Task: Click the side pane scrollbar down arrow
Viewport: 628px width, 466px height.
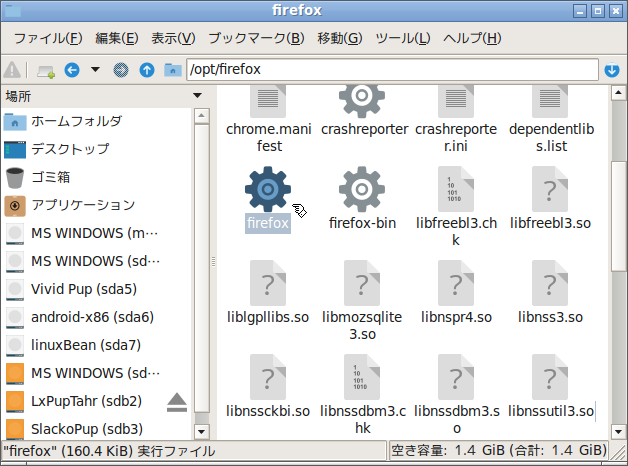Action: 201,432
